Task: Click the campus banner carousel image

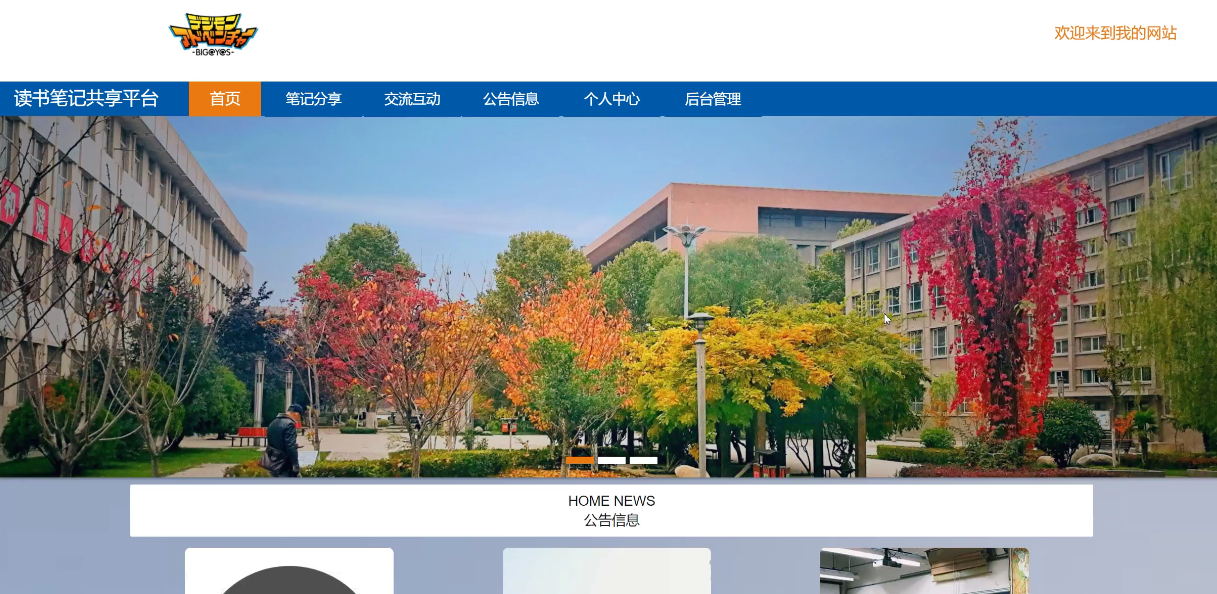Action: click(x=608, y=297)
